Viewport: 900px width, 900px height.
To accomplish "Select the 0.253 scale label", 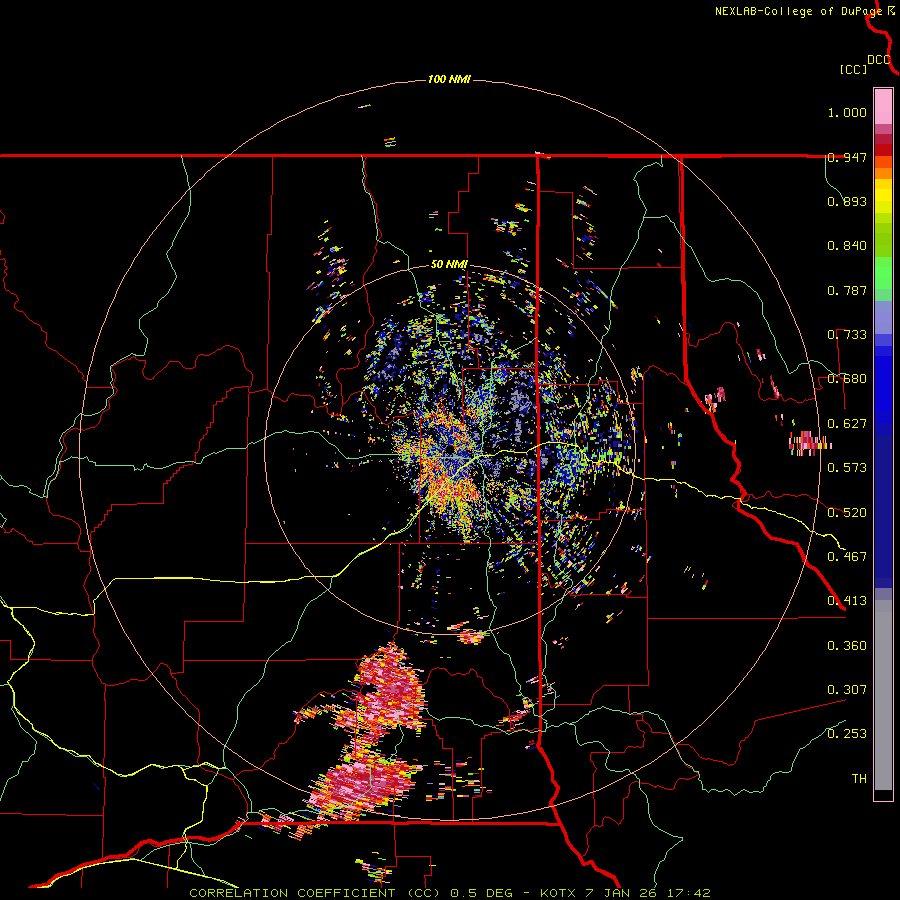I will click(847, 734).
